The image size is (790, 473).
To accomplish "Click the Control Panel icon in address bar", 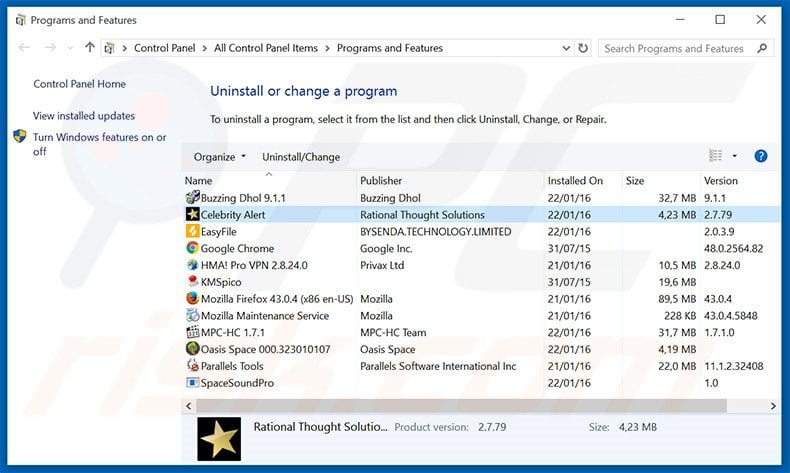I will click(x=109, y=48).
